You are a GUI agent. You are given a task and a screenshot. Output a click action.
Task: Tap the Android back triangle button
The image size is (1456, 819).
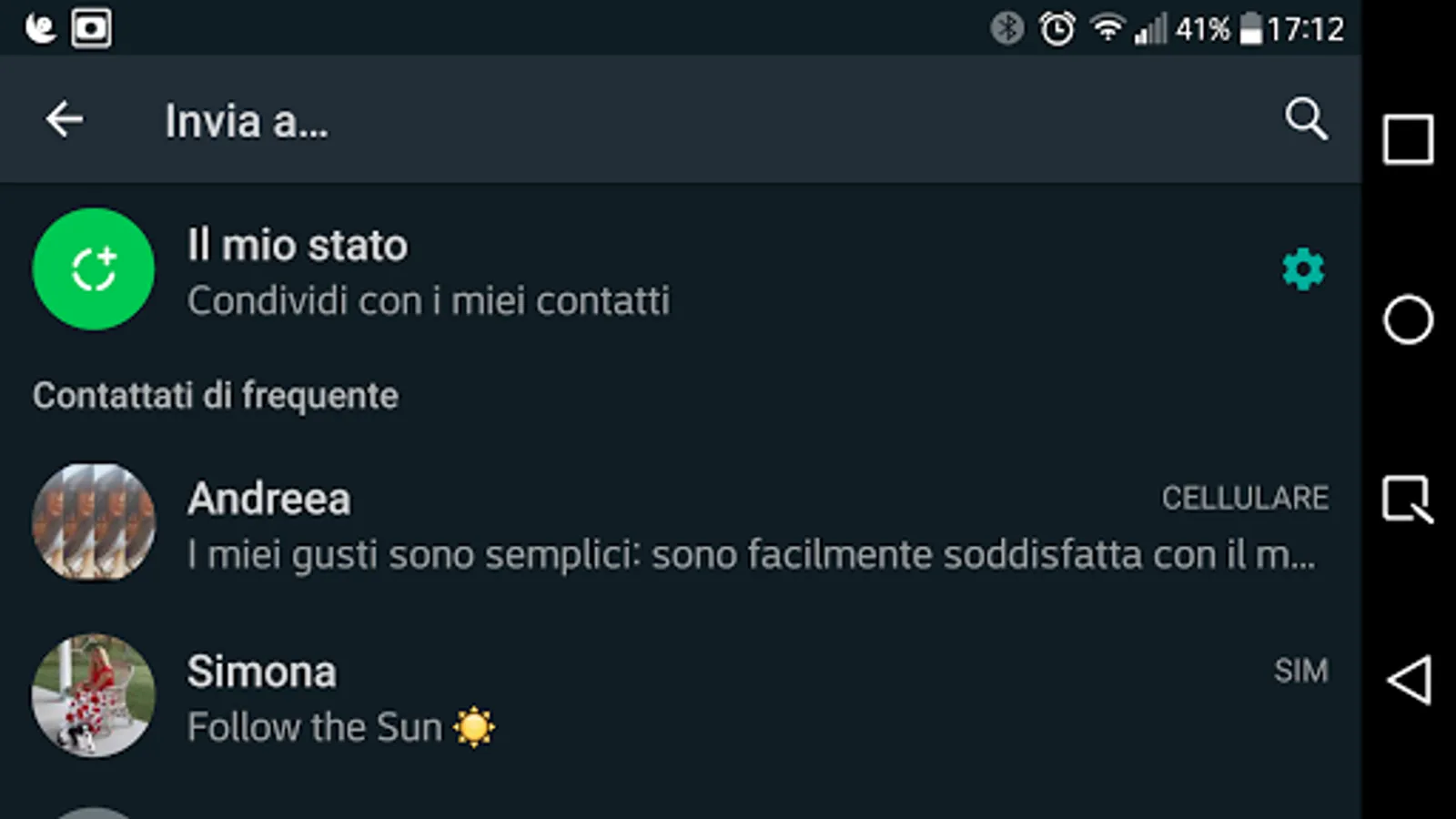pos(1409,680)
